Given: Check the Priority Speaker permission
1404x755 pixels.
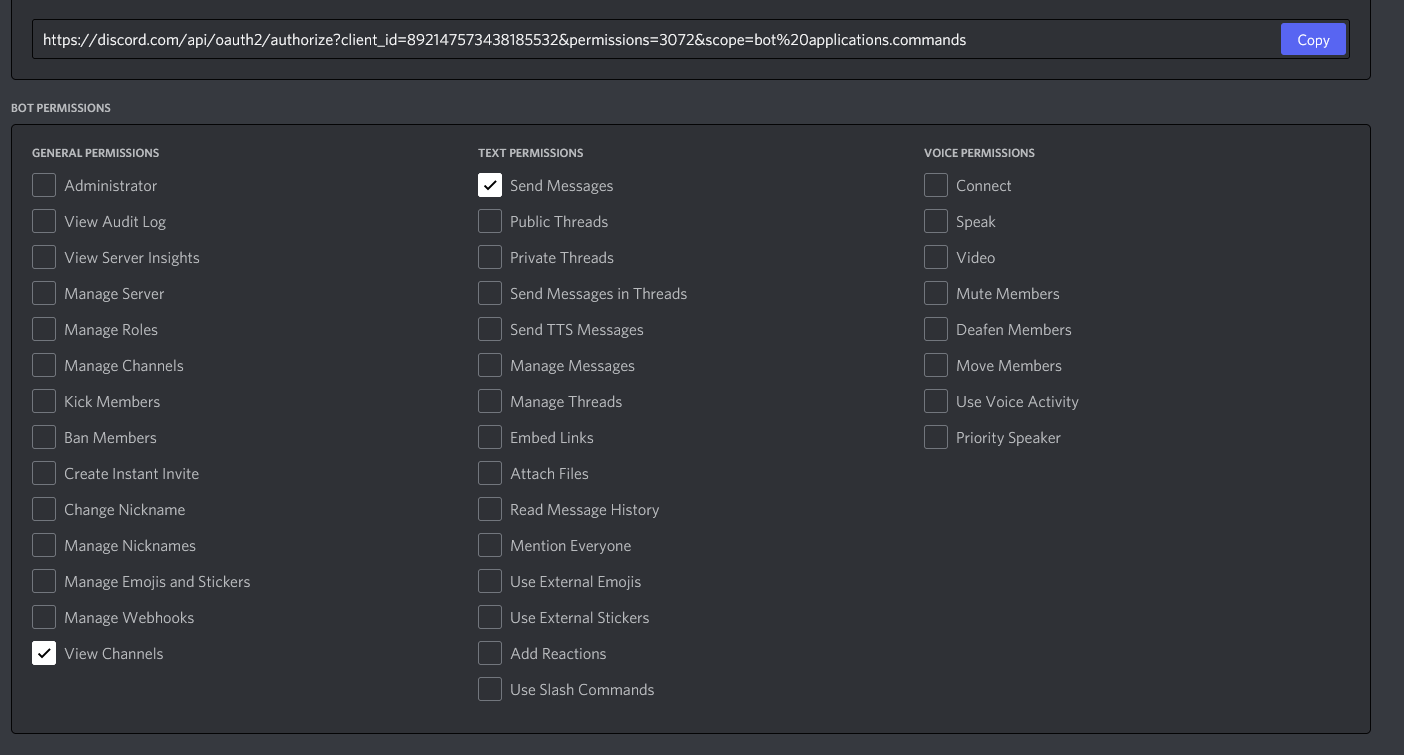Looking at the screenshot, I should tap(936, 437).
